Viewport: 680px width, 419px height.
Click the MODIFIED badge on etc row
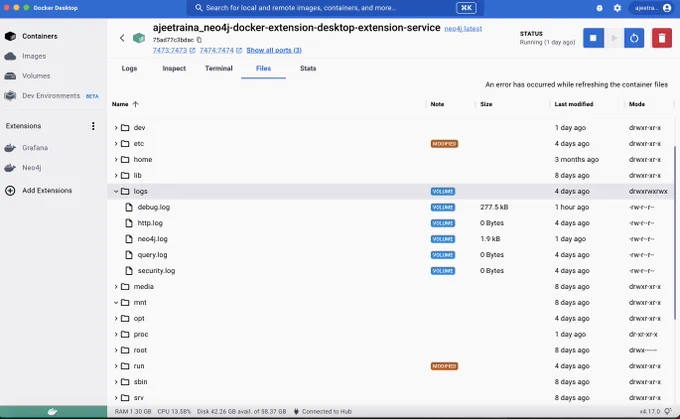[444, 144]
